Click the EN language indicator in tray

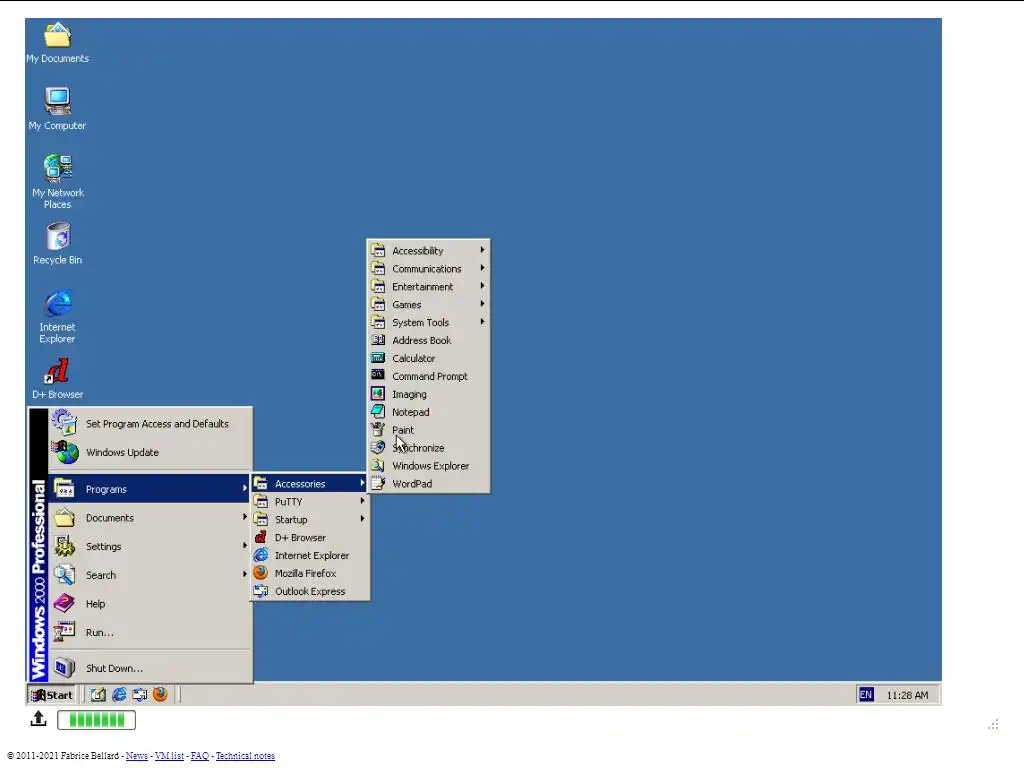pyautogui.click(x=866, y=695)
